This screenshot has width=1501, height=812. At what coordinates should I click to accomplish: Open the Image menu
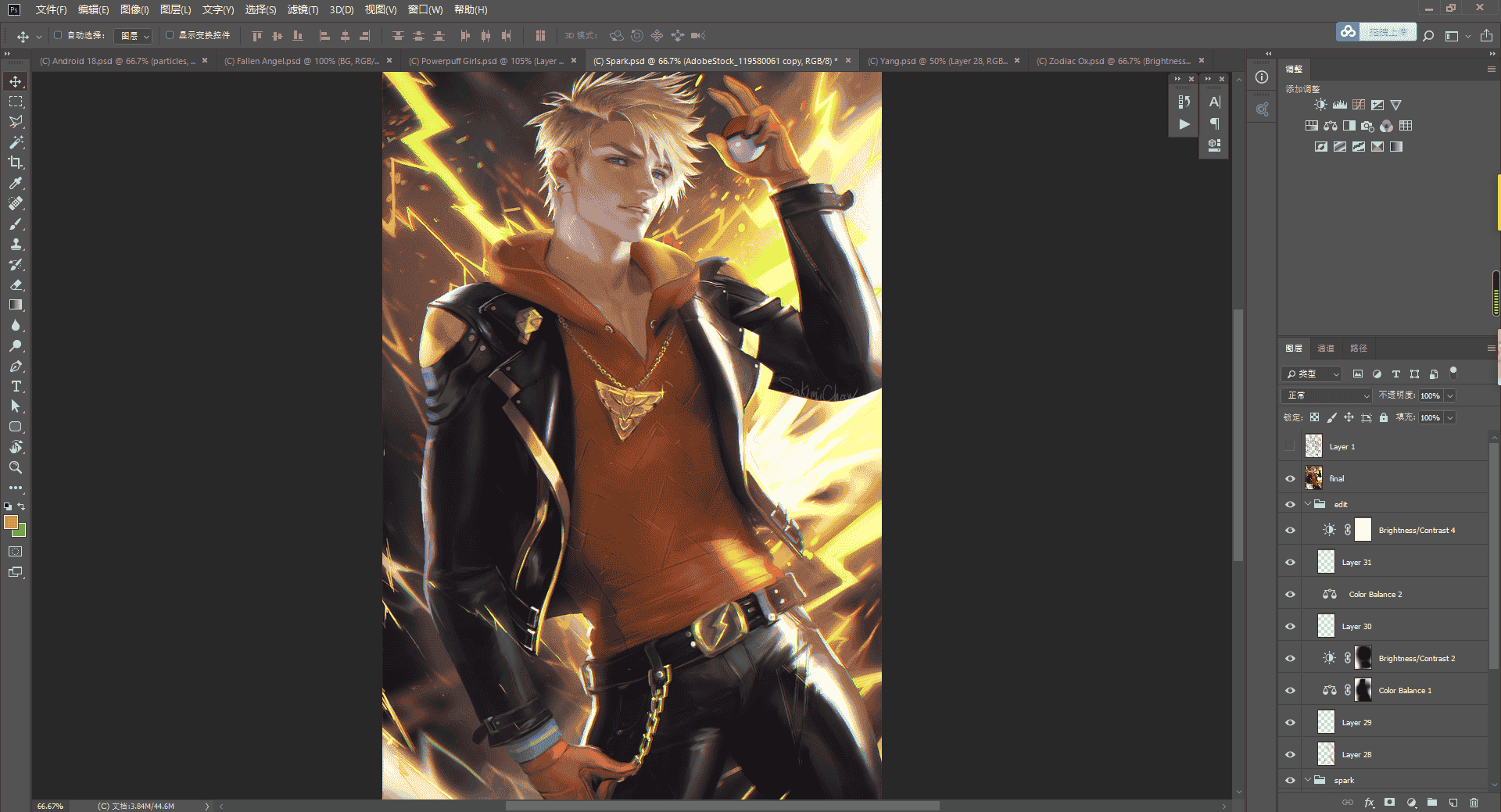[134, 9]
